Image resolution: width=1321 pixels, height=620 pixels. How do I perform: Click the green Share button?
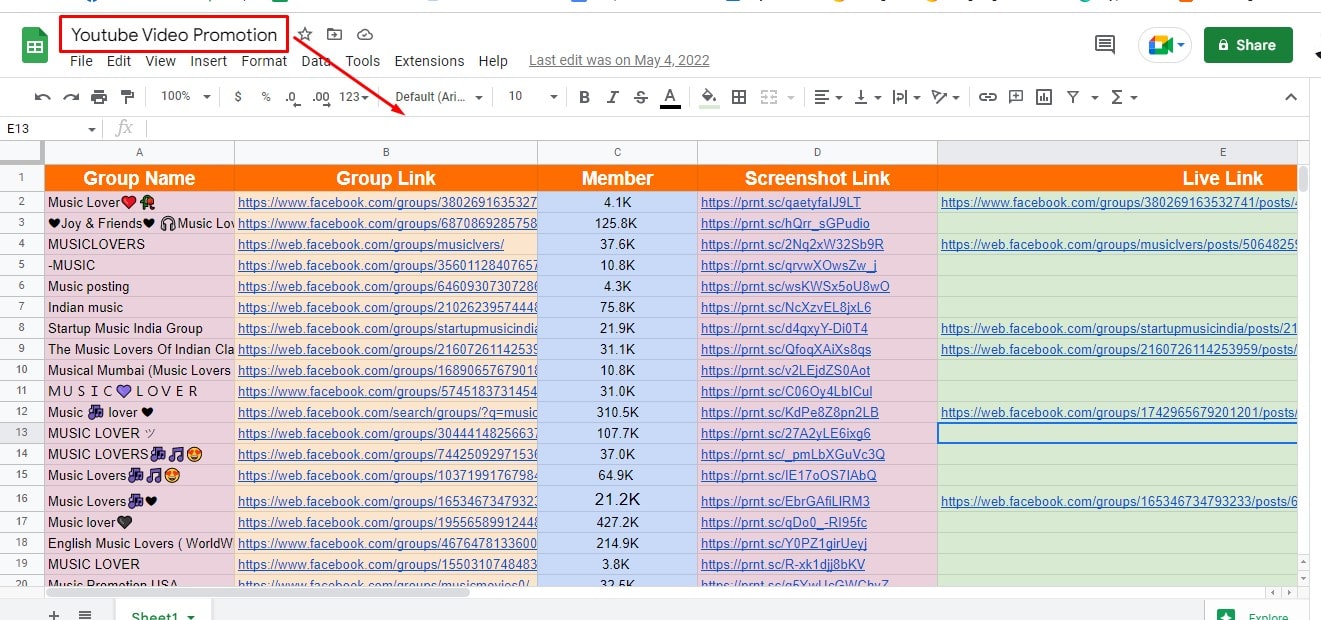[1248, 45]
